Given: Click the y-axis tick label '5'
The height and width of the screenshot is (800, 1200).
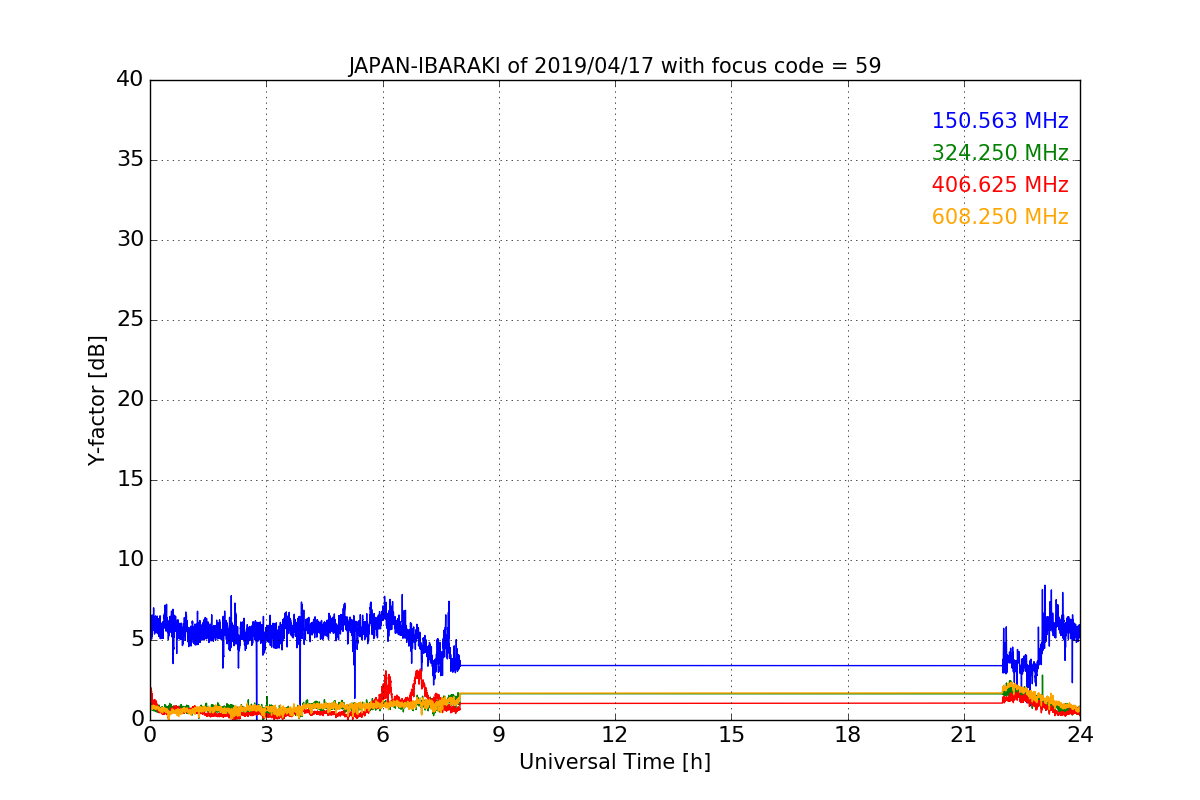Looking at the screenshot, I should tap(137, 640).
